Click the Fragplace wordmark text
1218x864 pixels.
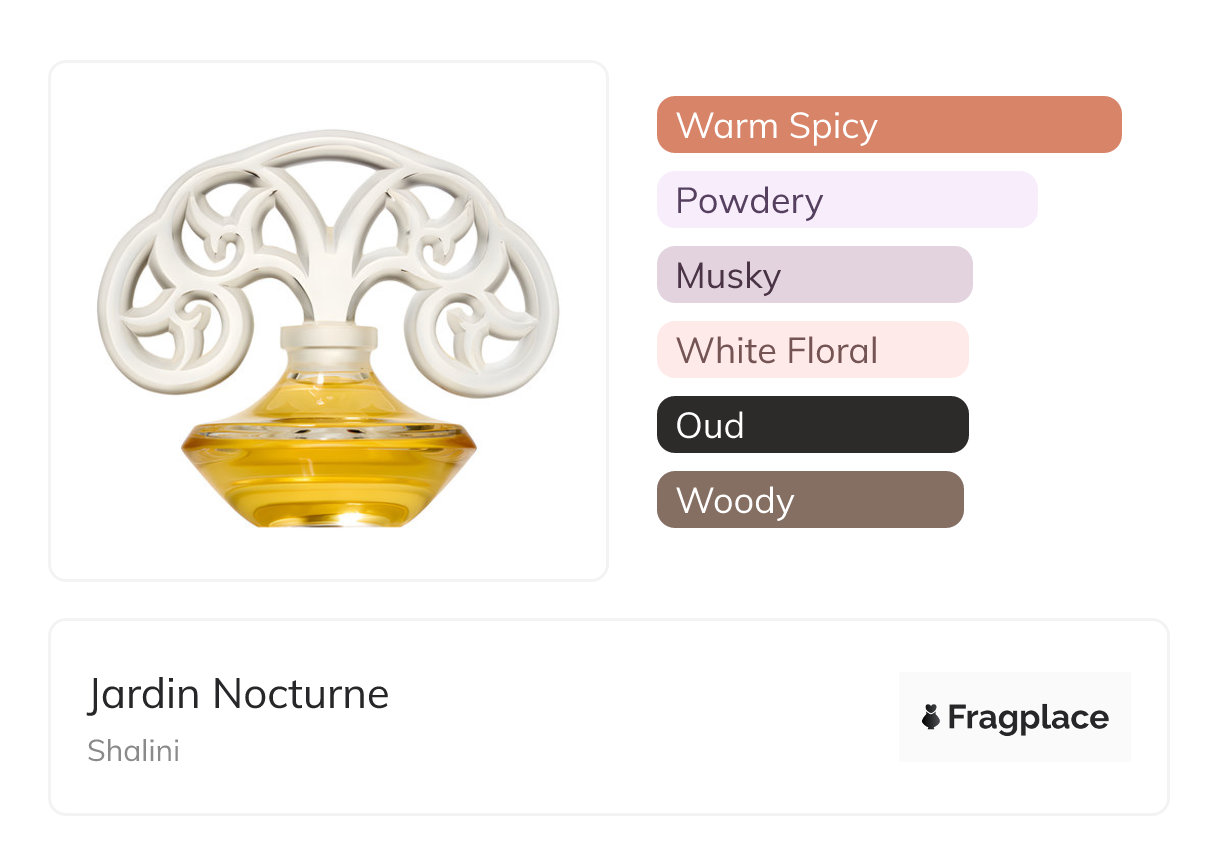tap(1028, 717)
